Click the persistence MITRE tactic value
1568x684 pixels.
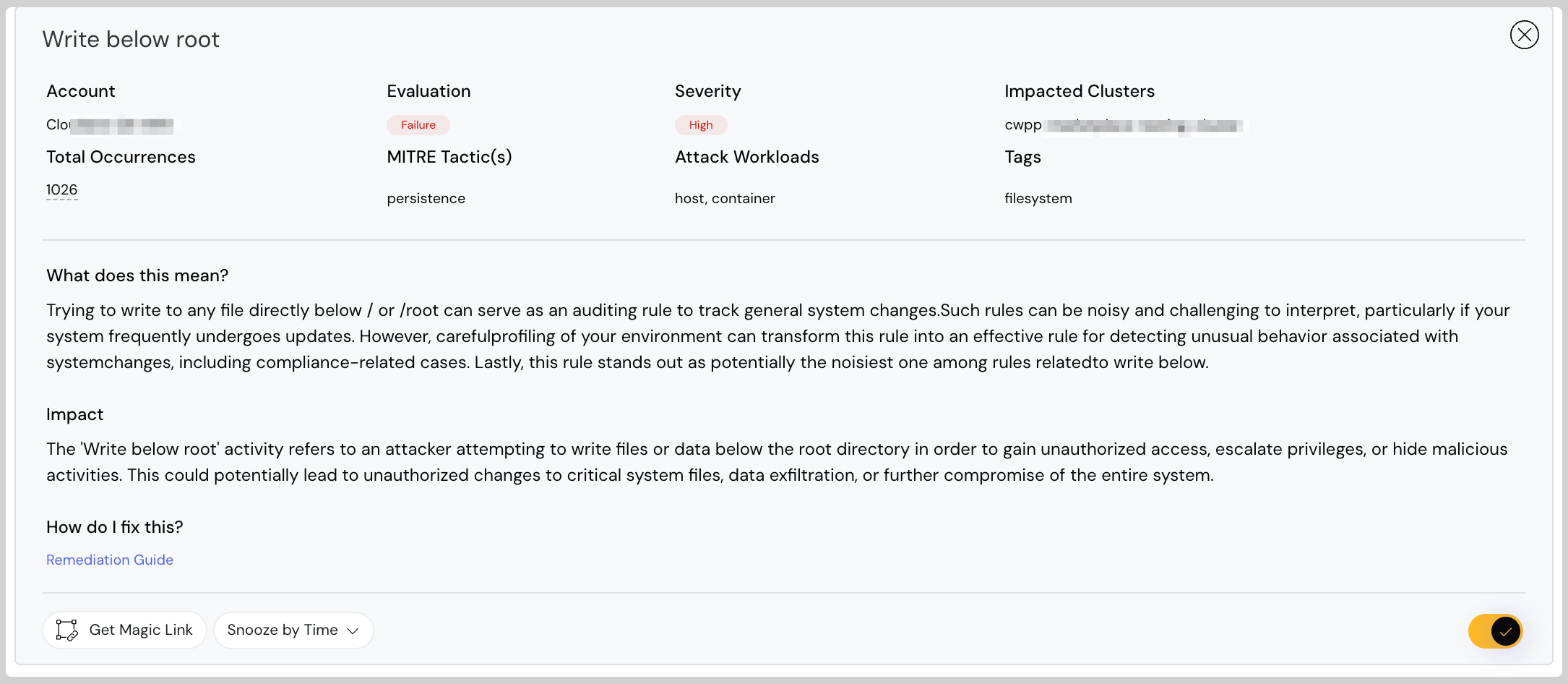pos(426,198)
